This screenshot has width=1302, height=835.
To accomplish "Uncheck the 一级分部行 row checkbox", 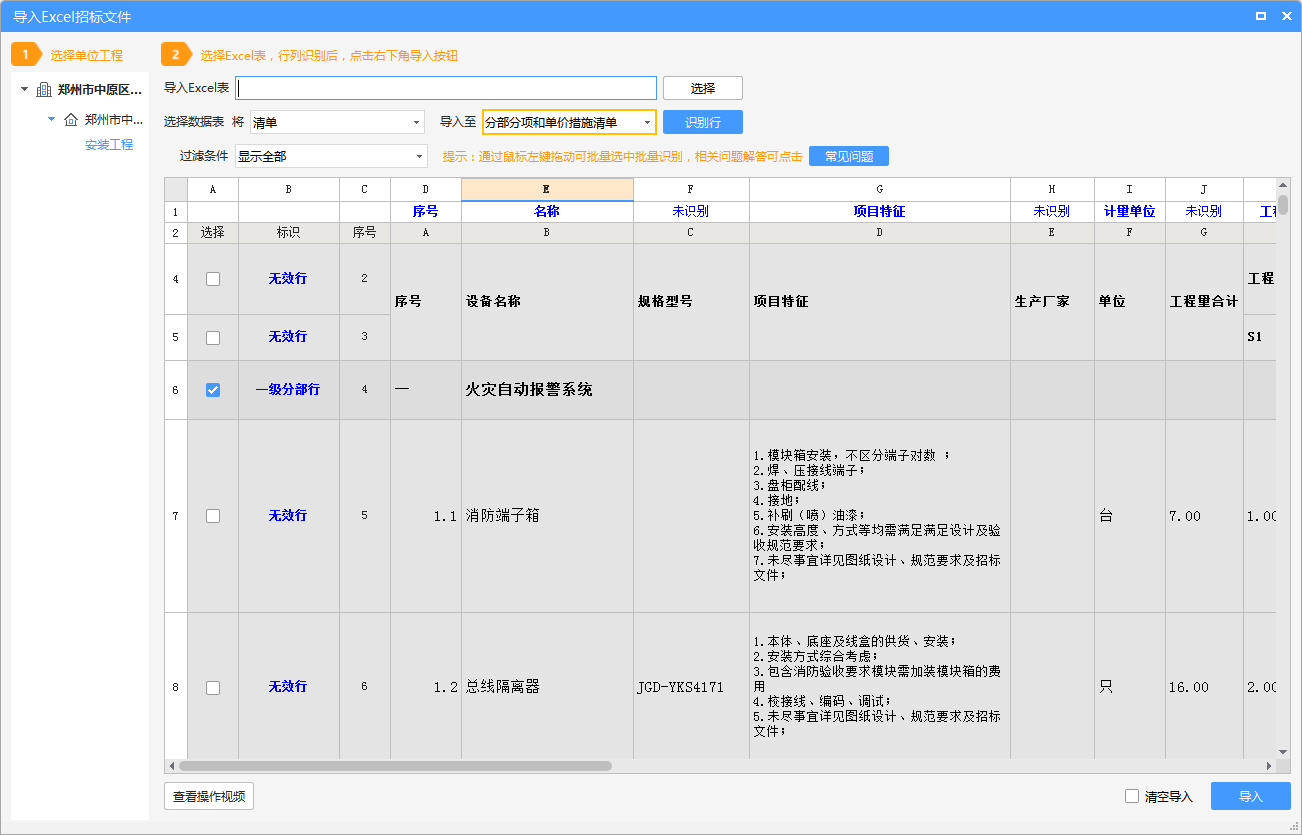I will [213, 390].
